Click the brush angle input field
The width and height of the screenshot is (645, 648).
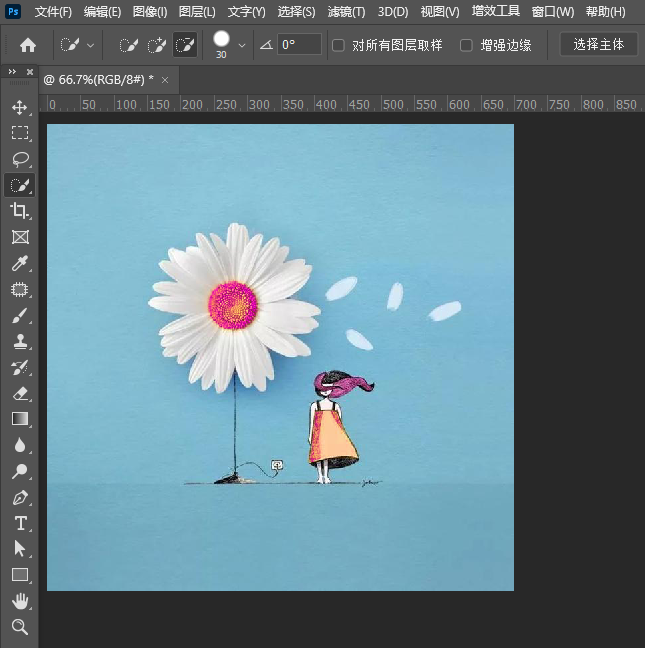(299, 45)
